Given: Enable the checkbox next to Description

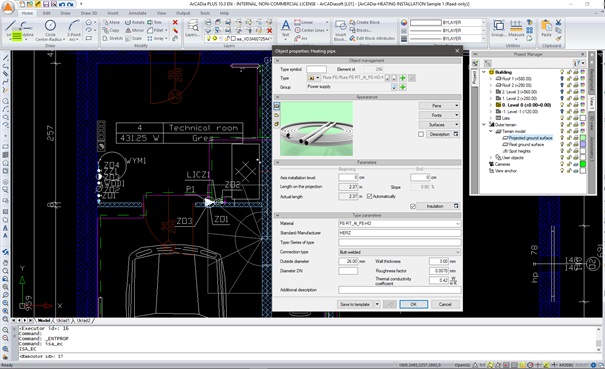Looking at the screenshot, I should coord(421,134).
